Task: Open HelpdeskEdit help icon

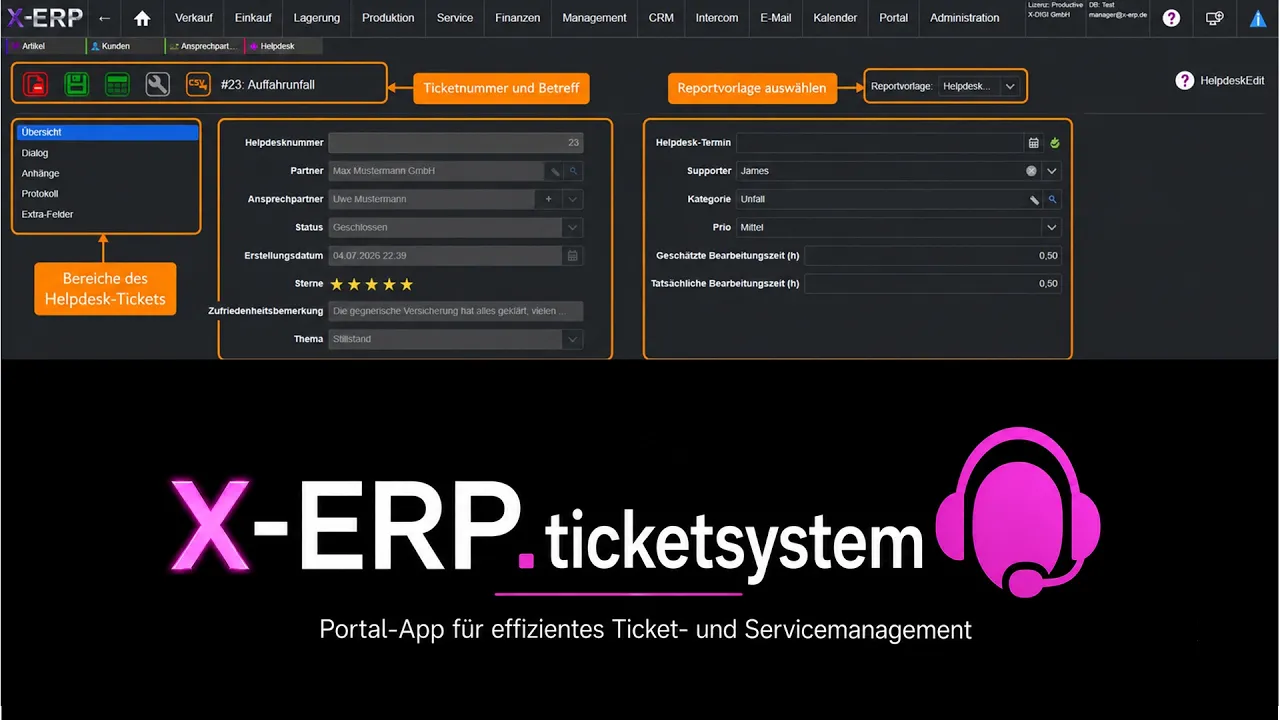Action: click(x=1184, y=81)
